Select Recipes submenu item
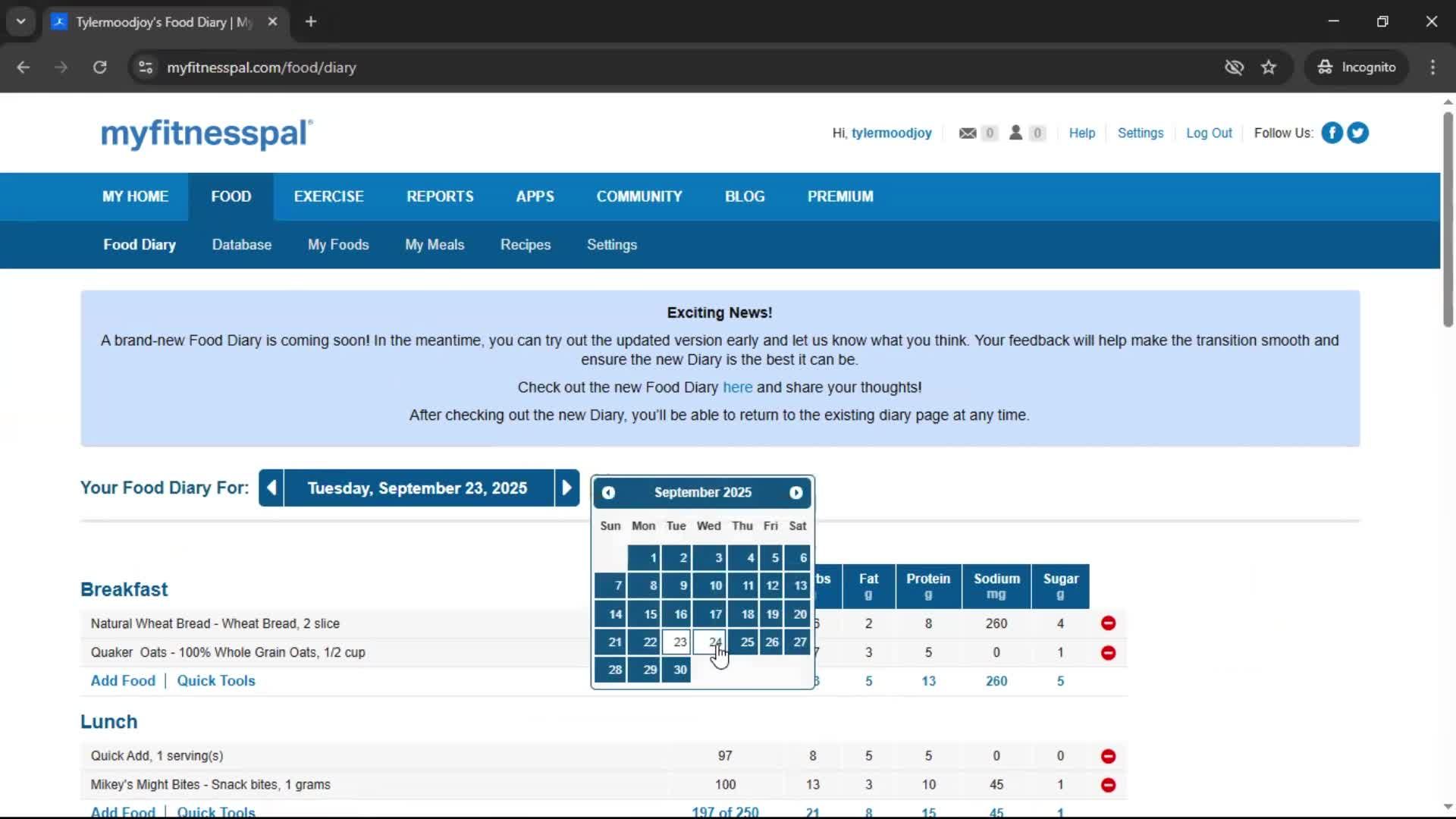Viewport: 1456px width, 819px height. click(526, 245)
